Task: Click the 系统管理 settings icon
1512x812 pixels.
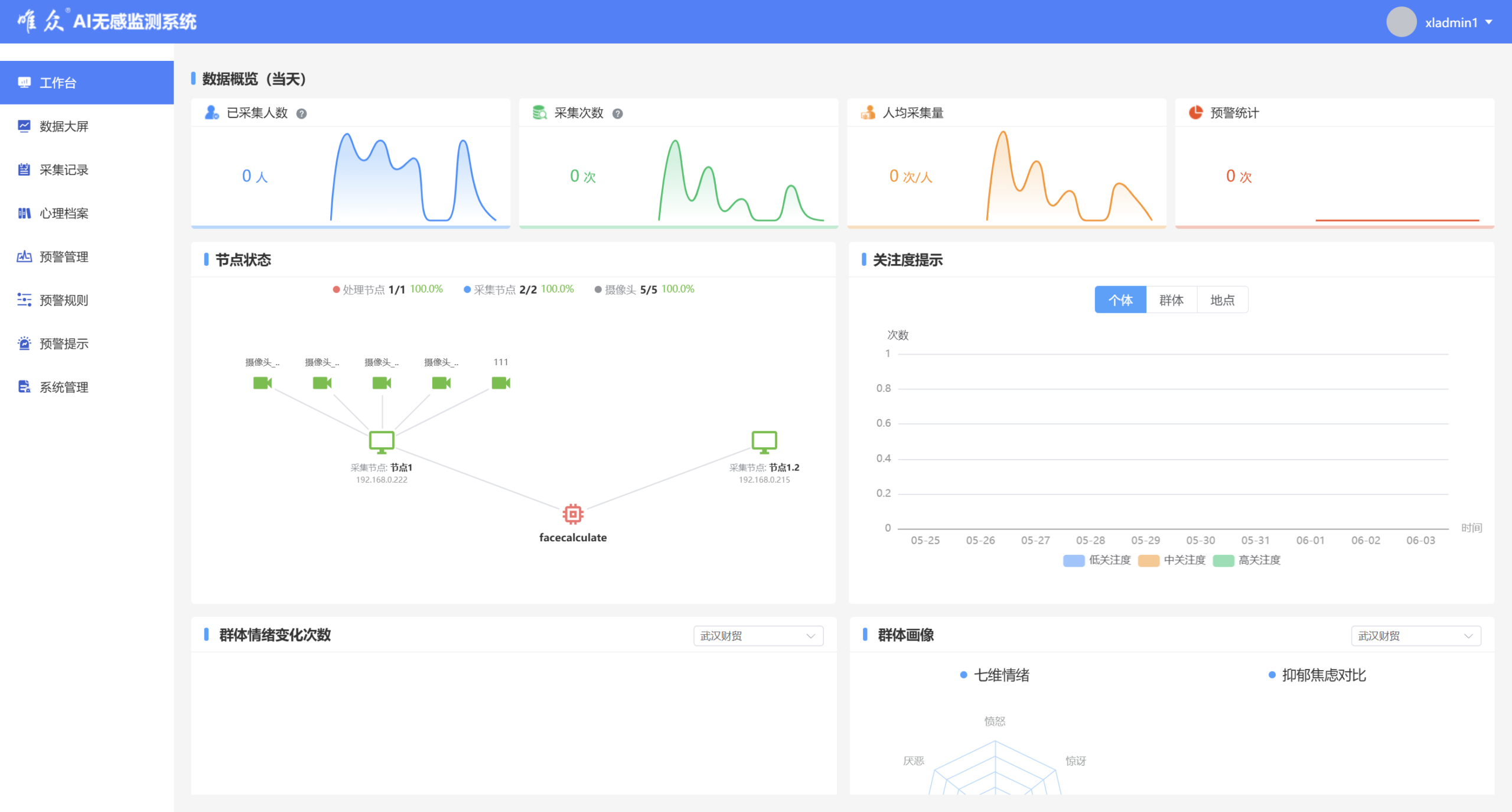Action: pyautogui.click(x=24, y=387)
